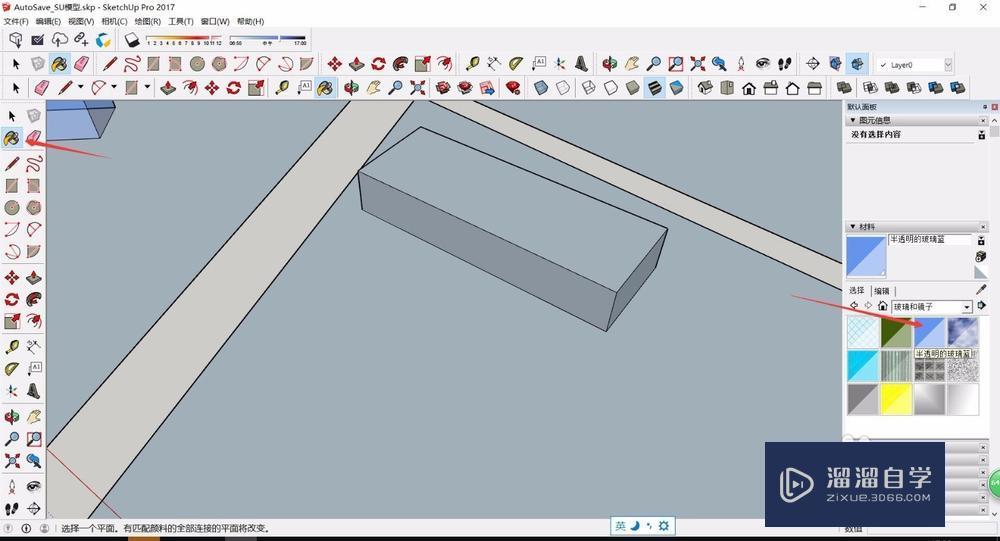This screenshot has width=1000, height=541.
Task: Click the Help (H) menu
Action: 250,21
